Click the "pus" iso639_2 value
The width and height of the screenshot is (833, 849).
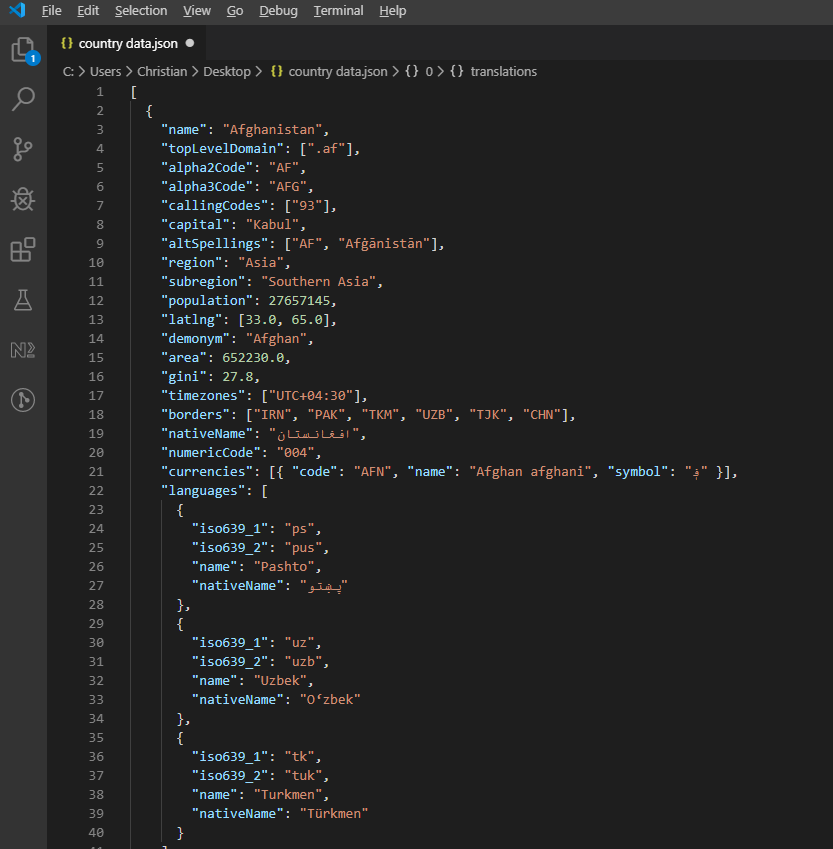tap(303, 548)
